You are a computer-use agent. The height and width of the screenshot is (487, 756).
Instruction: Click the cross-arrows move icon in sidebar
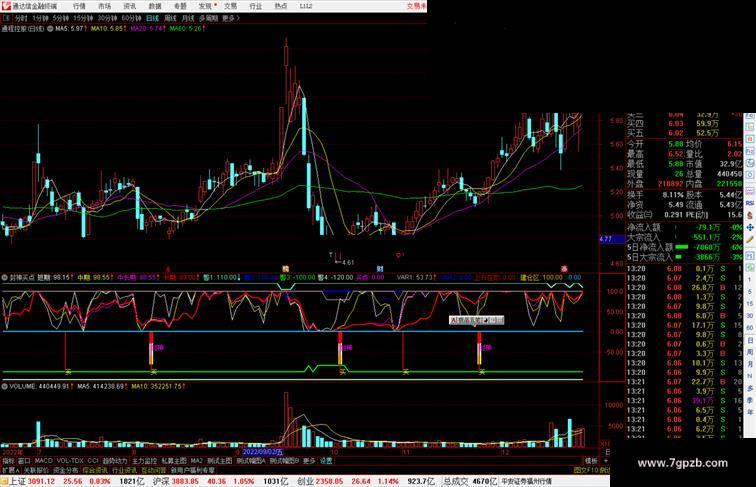749,227
